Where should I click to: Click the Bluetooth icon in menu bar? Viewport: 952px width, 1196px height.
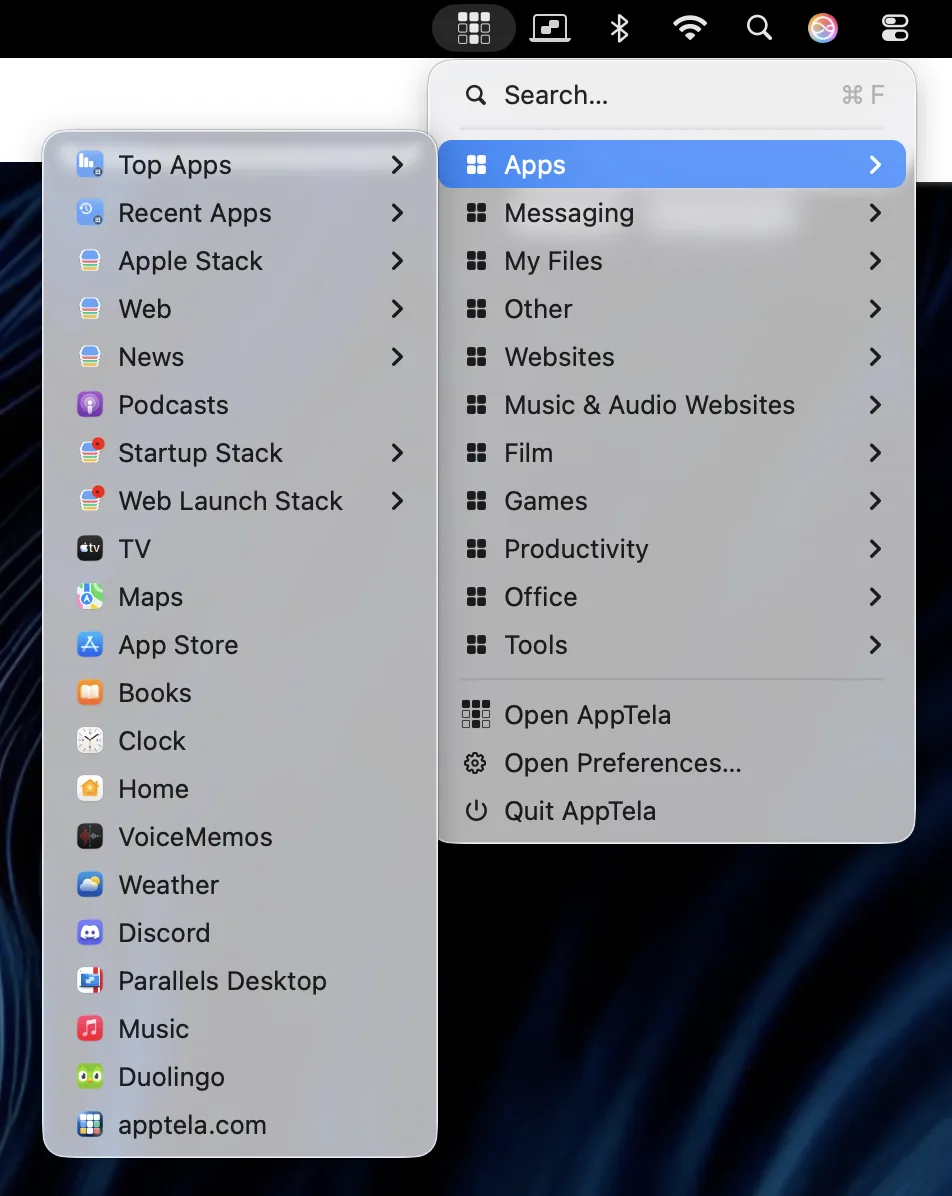[x=619, y=28]
